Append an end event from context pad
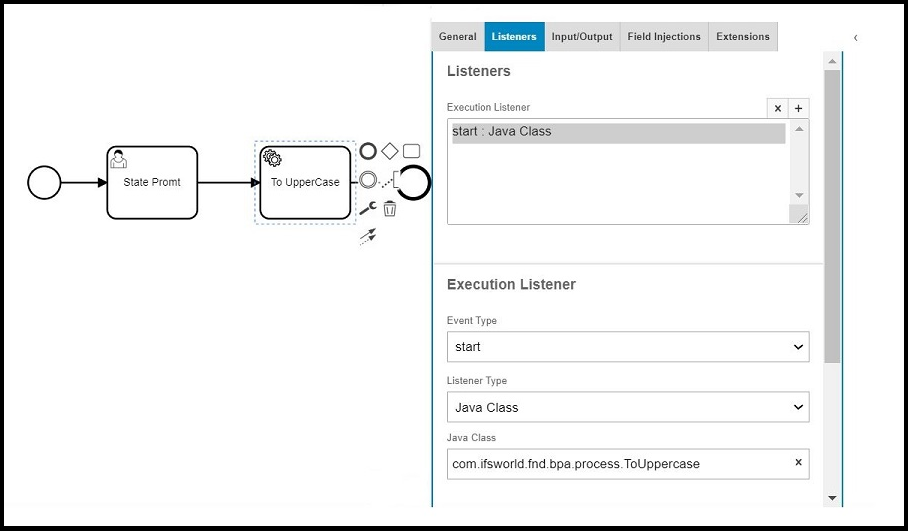This screenshot has width=908, height=532. coord(368,151)
